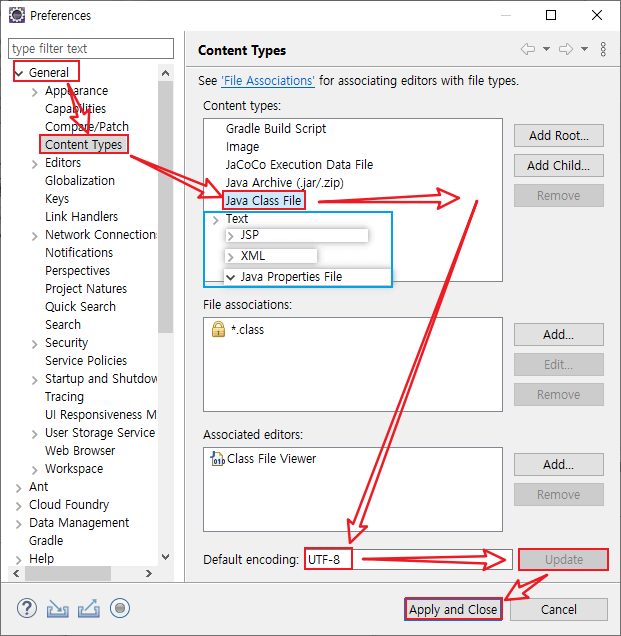
Task: Select Content Types in the tree
Action: 84,144
